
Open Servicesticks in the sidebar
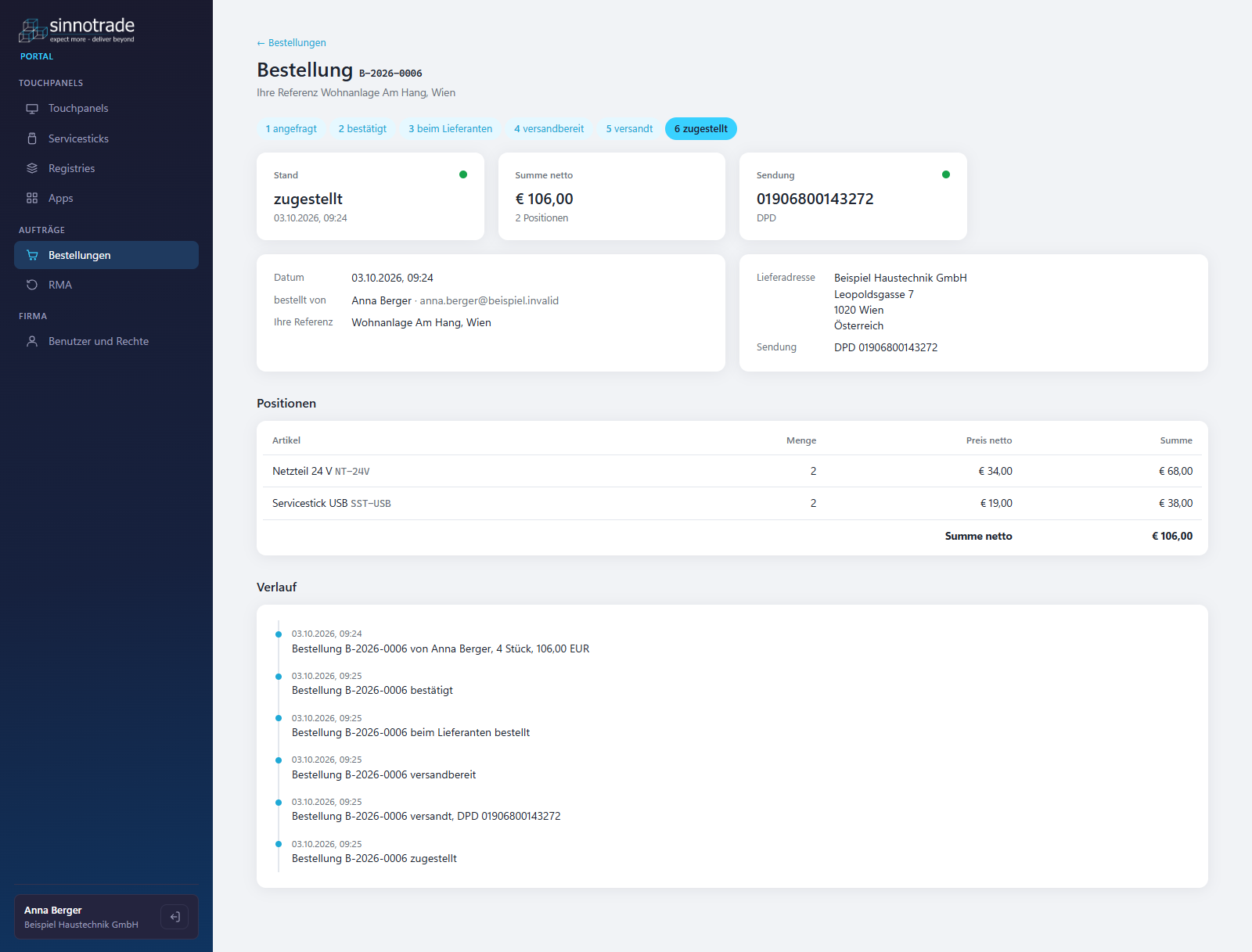106,138
